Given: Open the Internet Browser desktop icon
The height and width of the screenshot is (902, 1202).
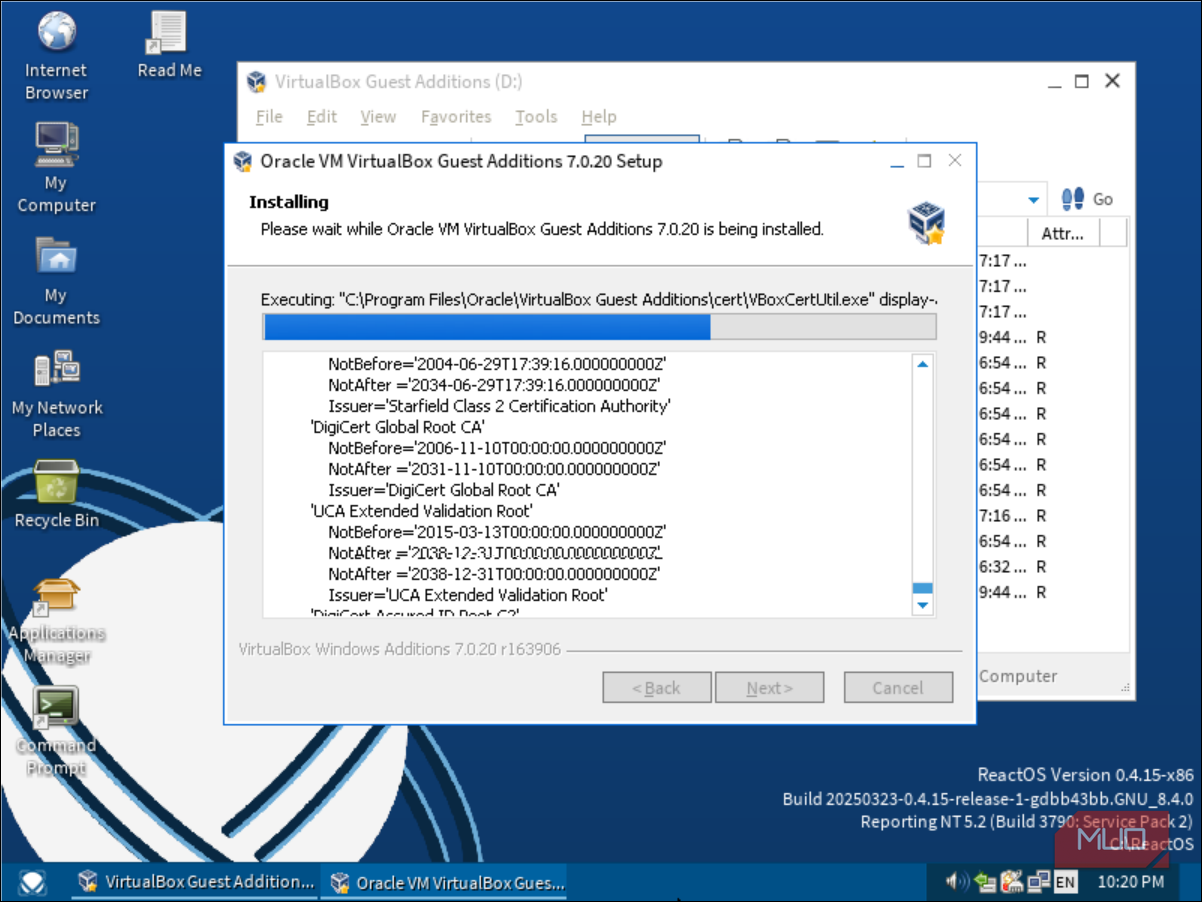Looking at the screenshot, I should [56, 56].
